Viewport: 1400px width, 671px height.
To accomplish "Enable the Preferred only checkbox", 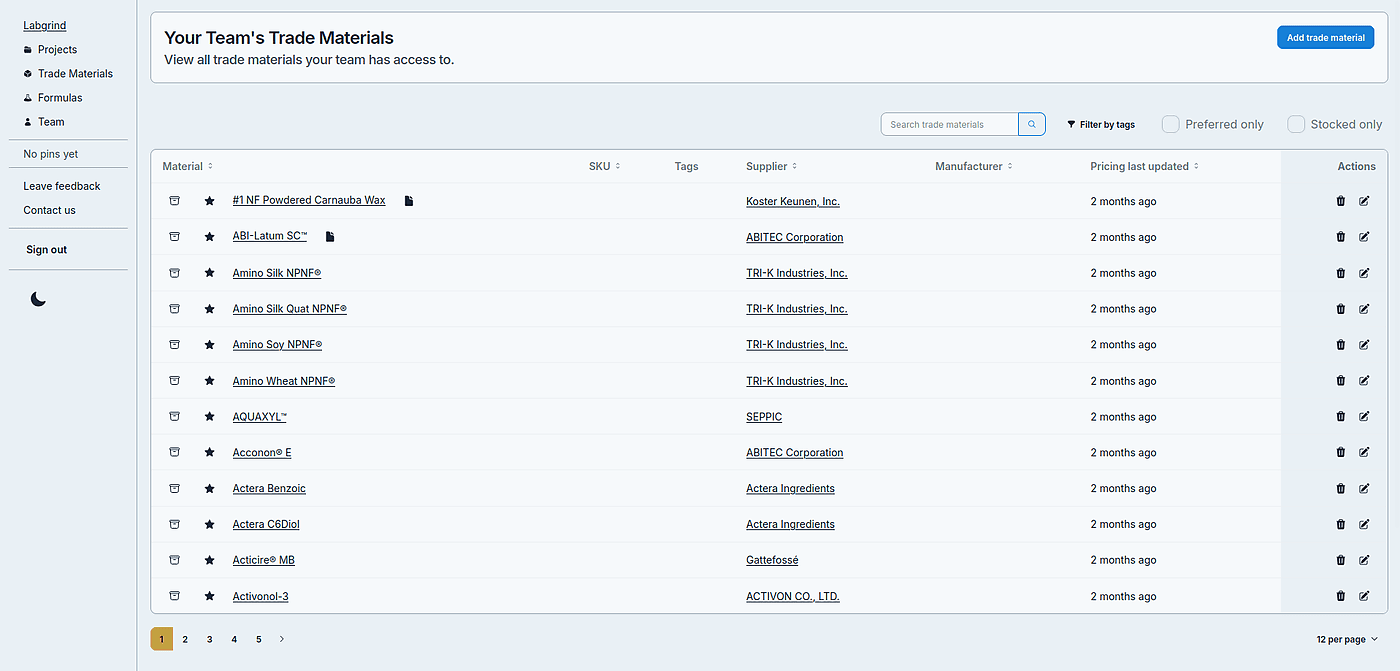I will (x=1170, y=124).
